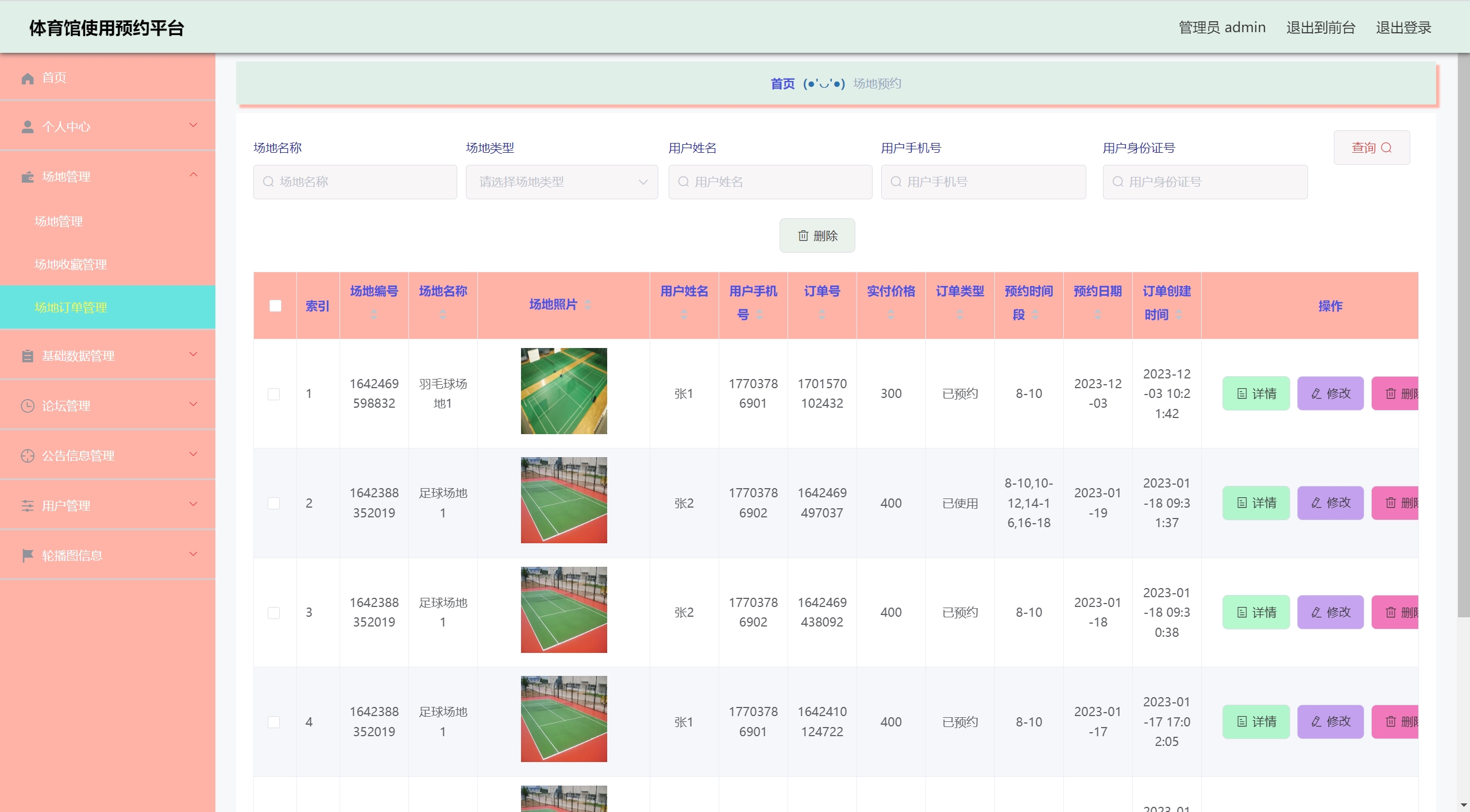1470x812 pixels.
Task: Toggle the select-all checkbox in table header
Action: [275, 306]
